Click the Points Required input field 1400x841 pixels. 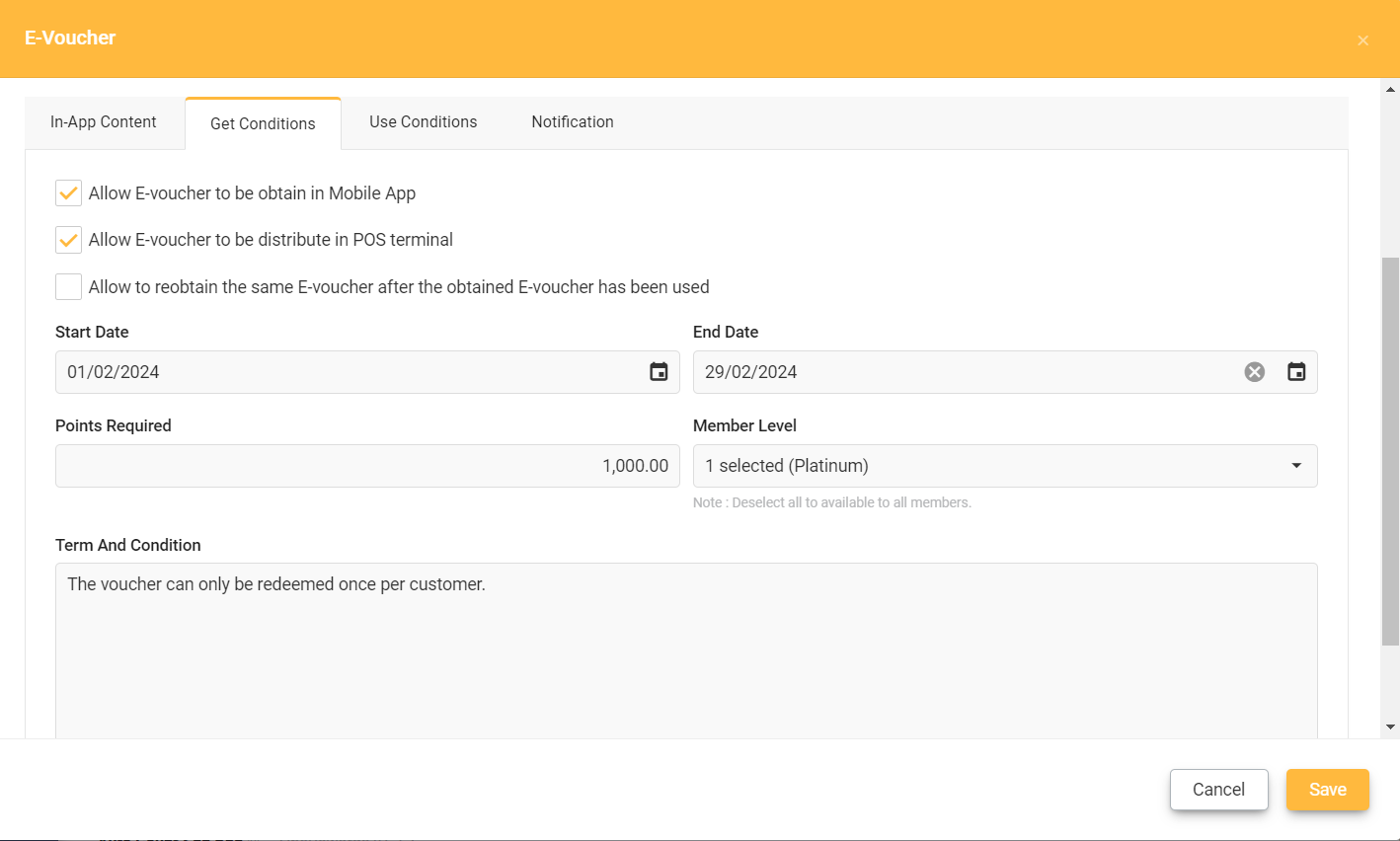point(367,465)
